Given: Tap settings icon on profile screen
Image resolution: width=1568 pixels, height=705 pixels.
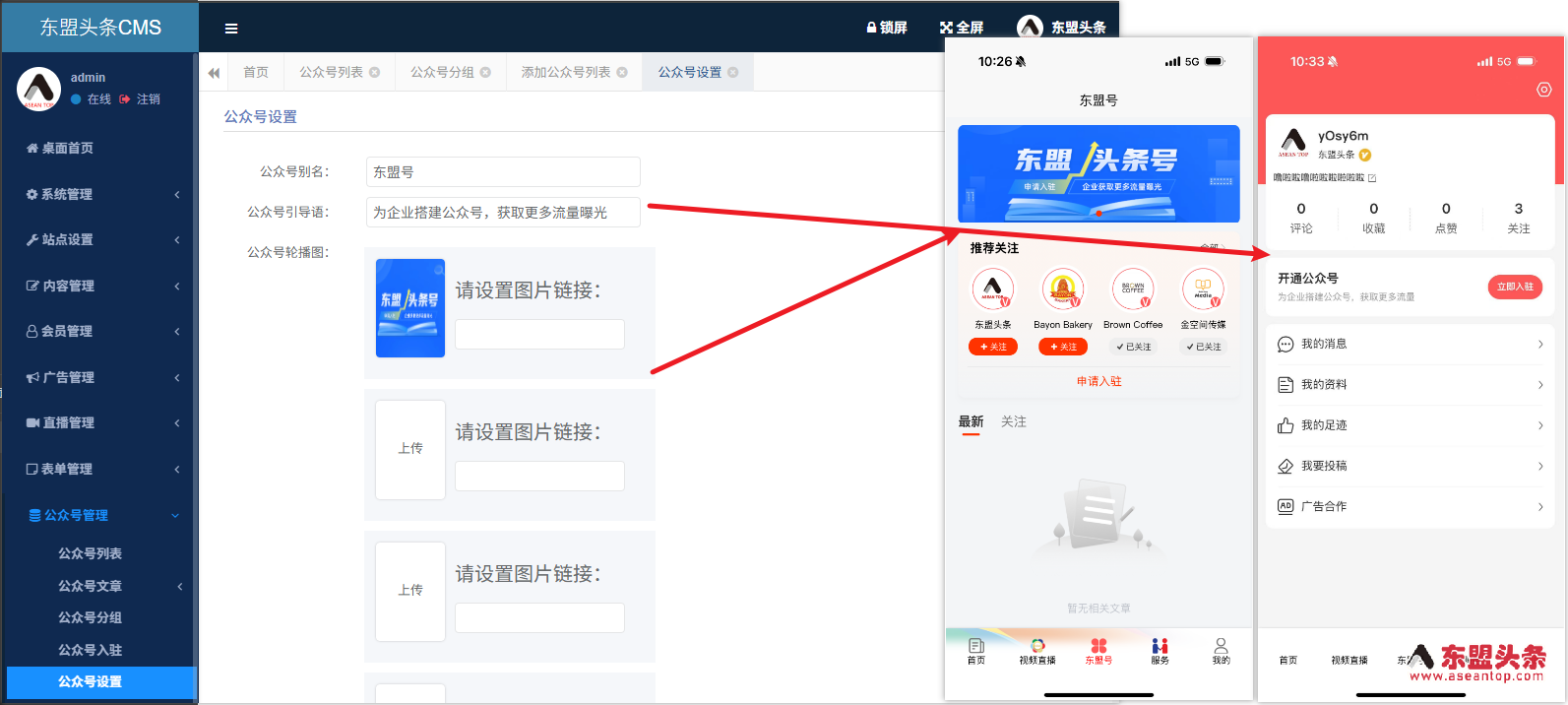Looking at the screenshot, I should (x=1543, y=90).
